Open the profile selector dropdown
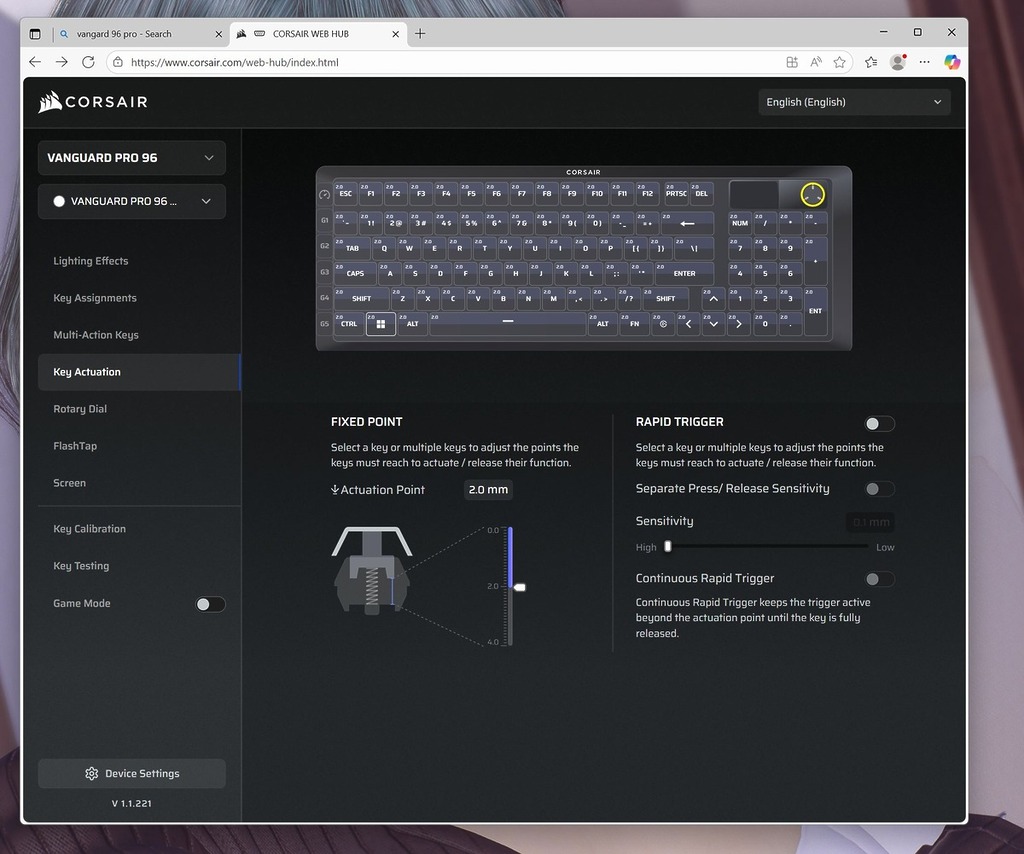 pos(131,201)
